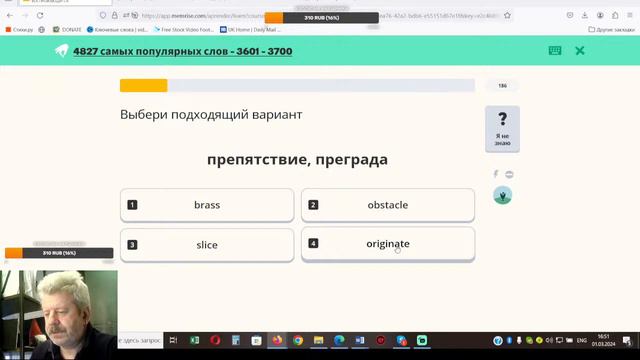Bookmark this page with star icon

(x=507, y=16)
